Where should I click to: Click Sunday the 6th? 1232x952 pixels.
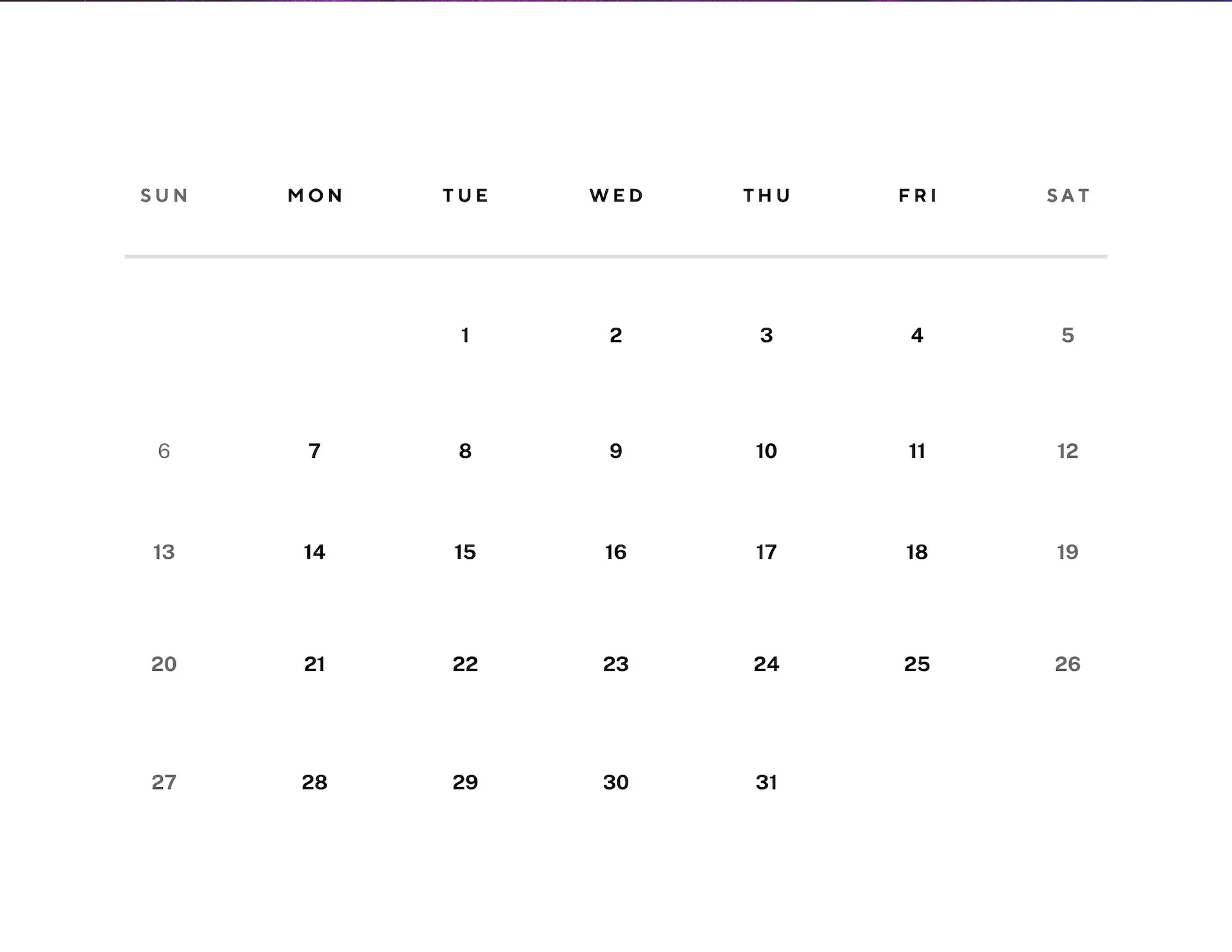[164, 451]
